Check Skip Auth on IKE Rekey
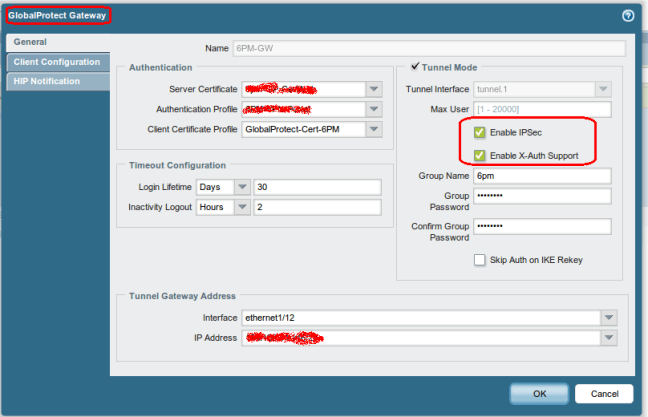Screen dimensions: 648x417 point(480,260)
